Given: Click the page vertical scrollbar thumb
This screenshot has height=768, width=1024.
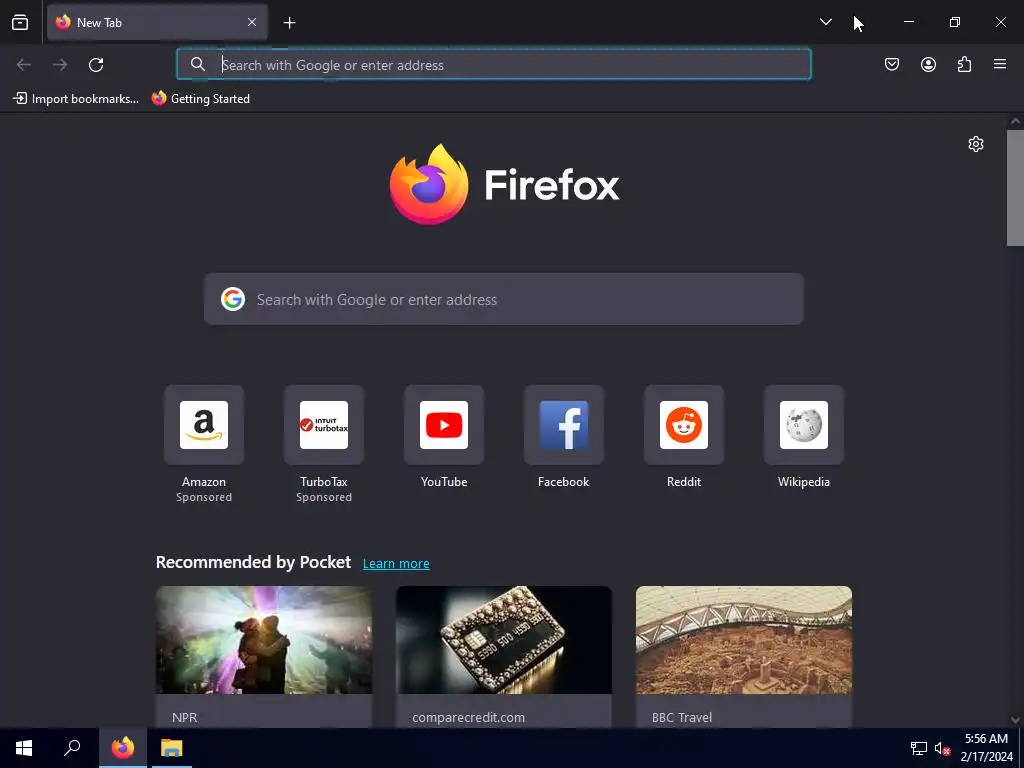Looking at the screenshot, I should (1015, 187).
